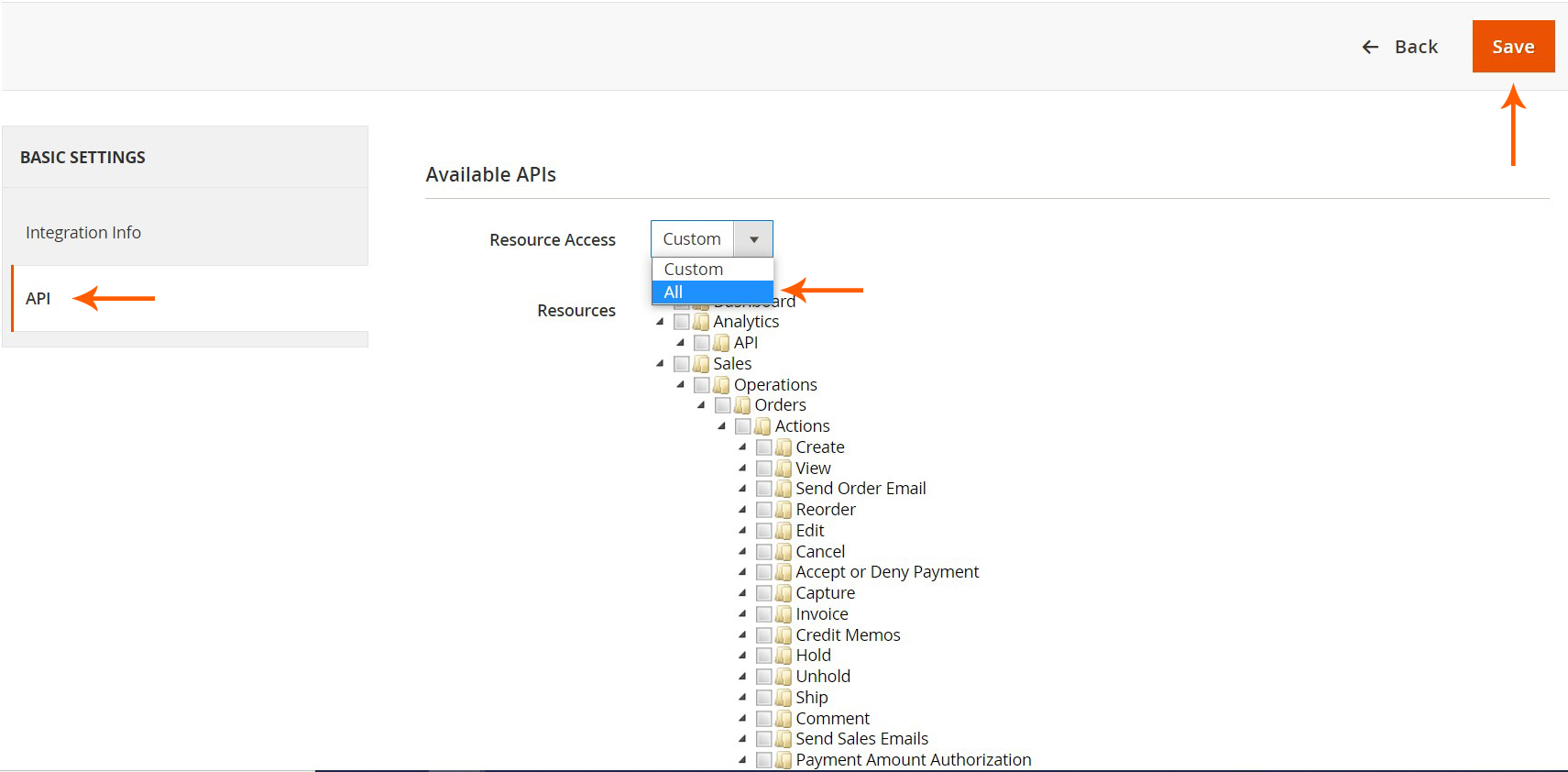Click the folder icon beside Ship

[784, 698]
